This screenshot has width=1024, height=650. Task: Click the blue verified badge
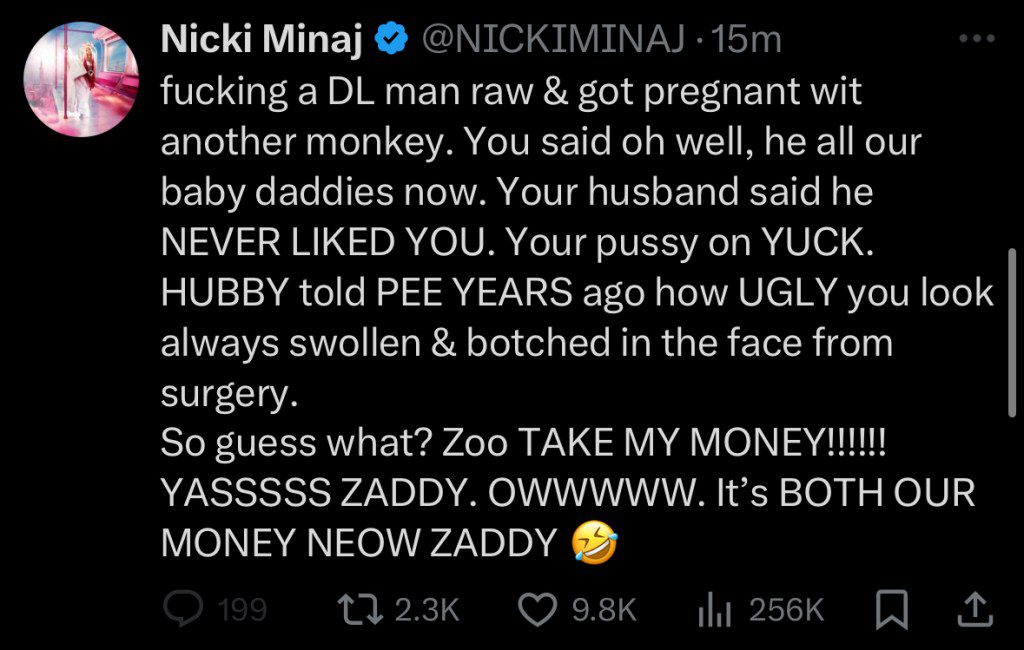point(390,39)
